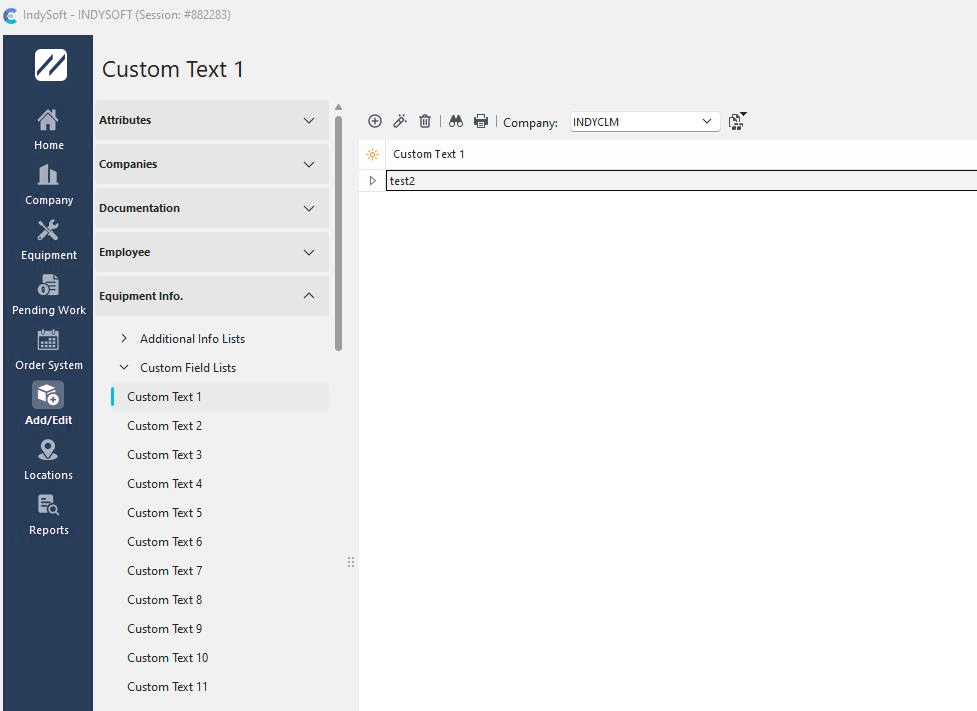Open Reports from the sidebar

(49, 514)
